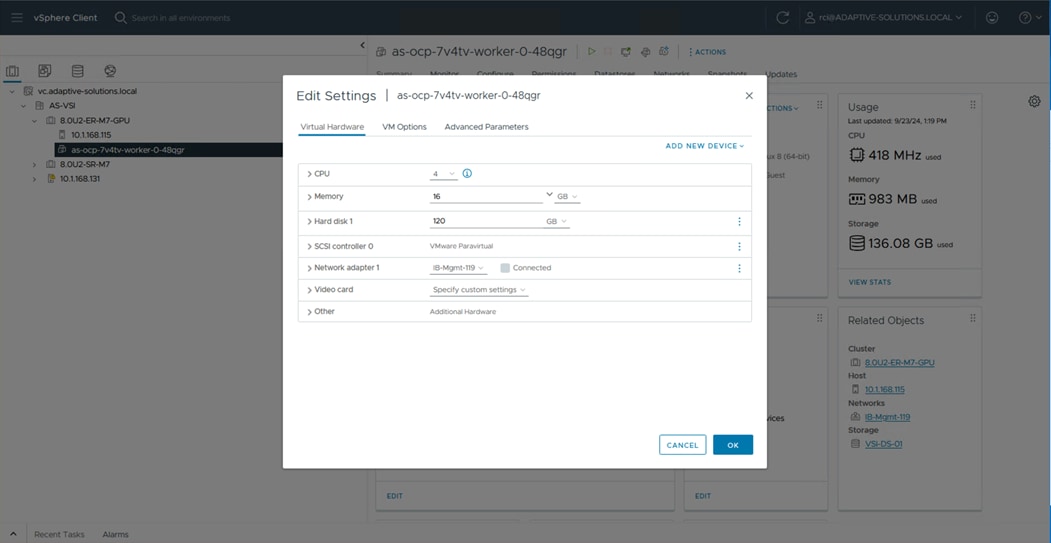
Task: Switch to the VM Options tab
Action: [404, 127]
